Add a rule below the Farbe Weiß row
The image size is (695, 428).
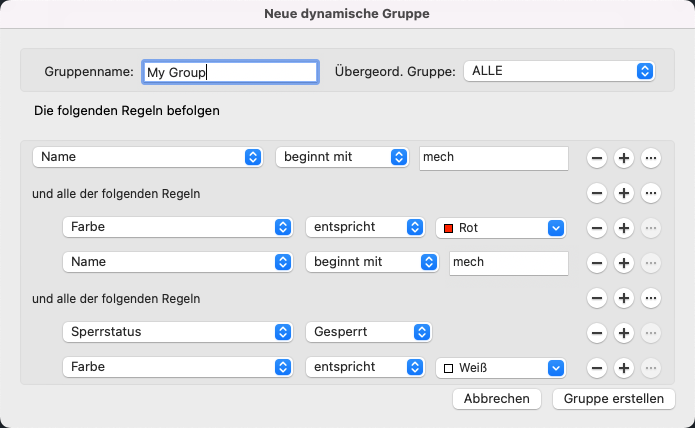pos(623,368)
